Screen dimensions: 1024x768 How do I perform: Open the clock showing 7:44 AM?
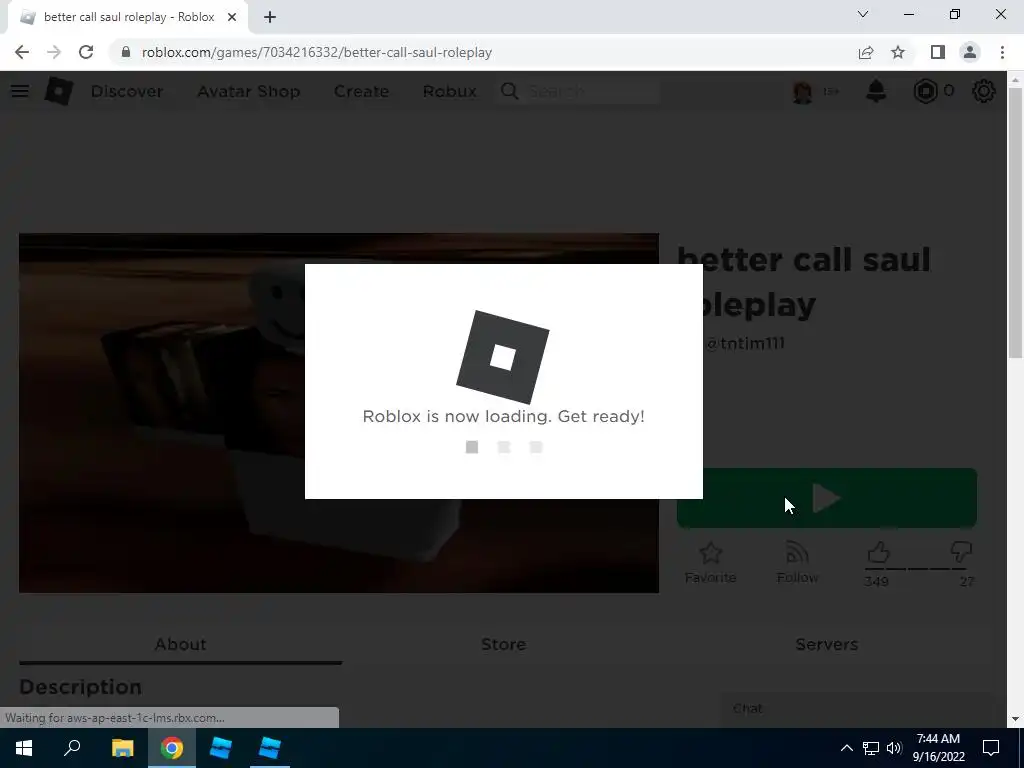tap(938, 748)
